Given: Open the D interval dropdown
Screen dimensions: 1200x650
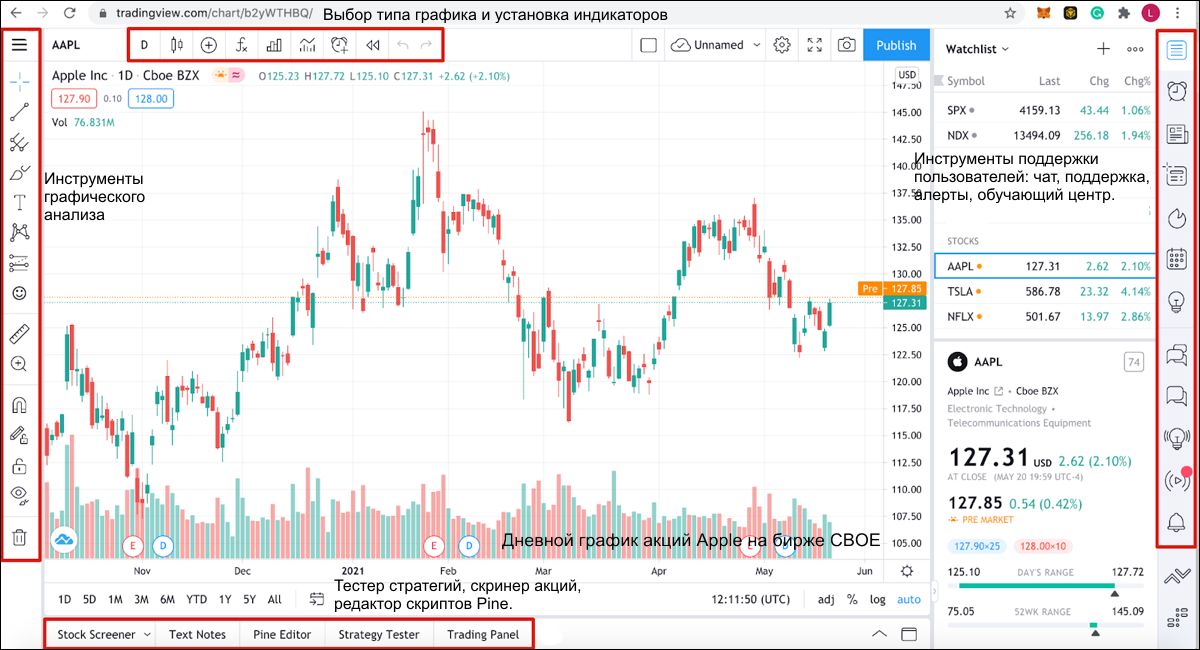Looking at the screenshot, I should pyautogui.click(x=144, y=45).
